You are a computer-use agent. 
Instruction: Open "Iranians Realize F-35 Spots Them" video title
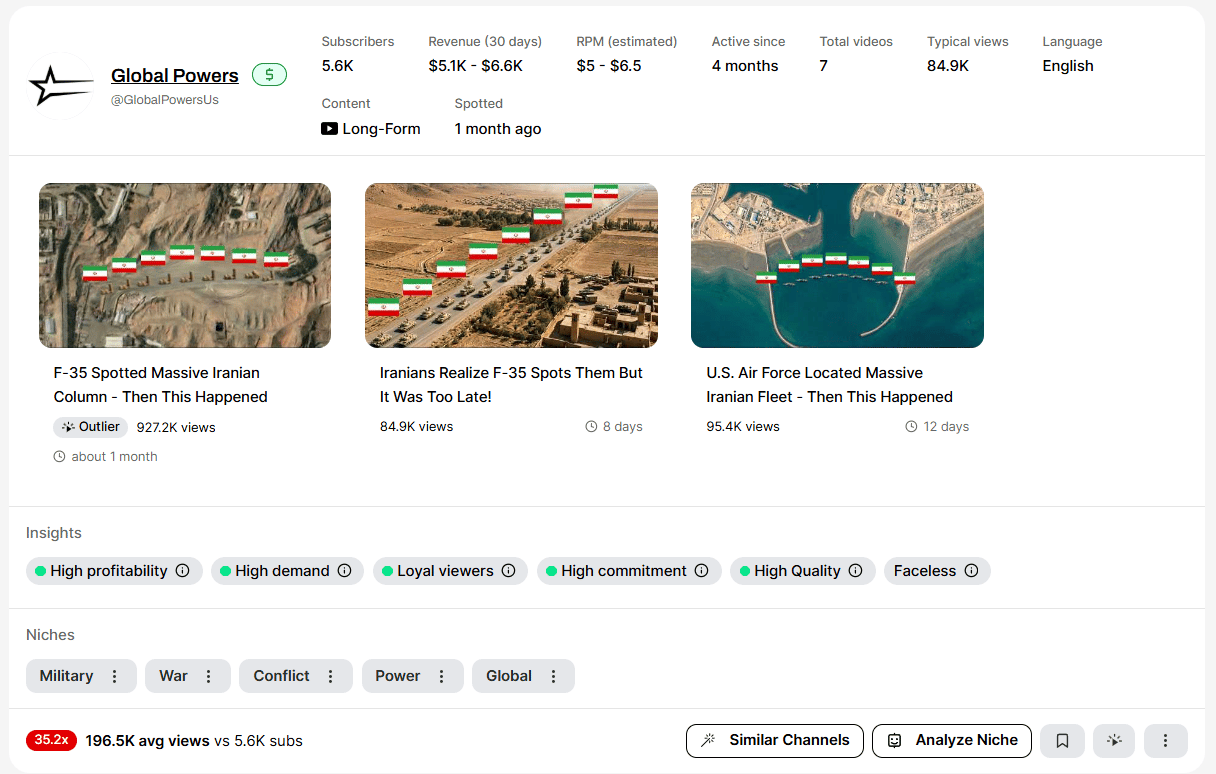pos(511,385)
